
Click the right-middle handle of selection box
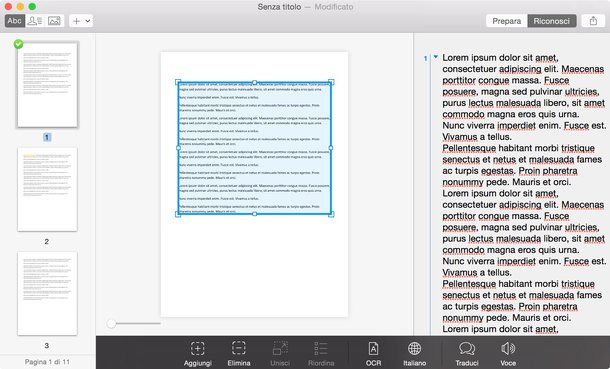(x=331, y=148)
